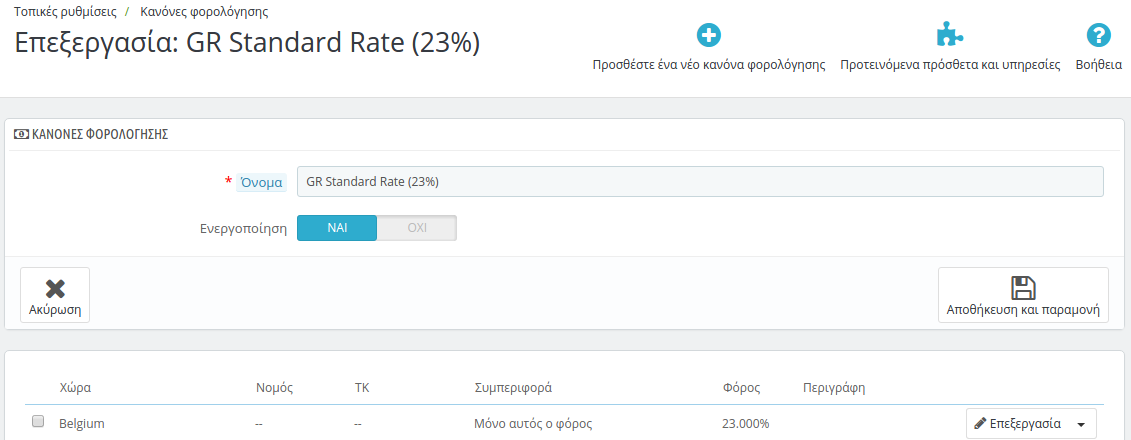Set Ενεργοποίηση to ΝΑΙ

coord(337,228)
